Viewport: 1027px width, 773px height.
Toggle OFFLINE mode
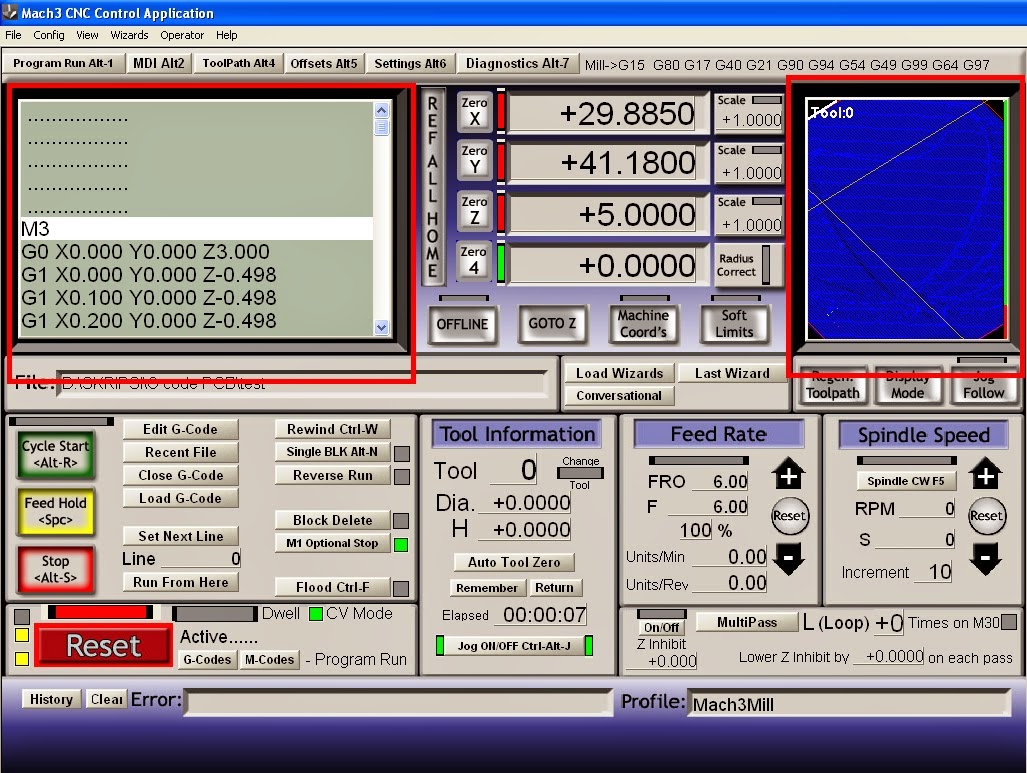462,324
